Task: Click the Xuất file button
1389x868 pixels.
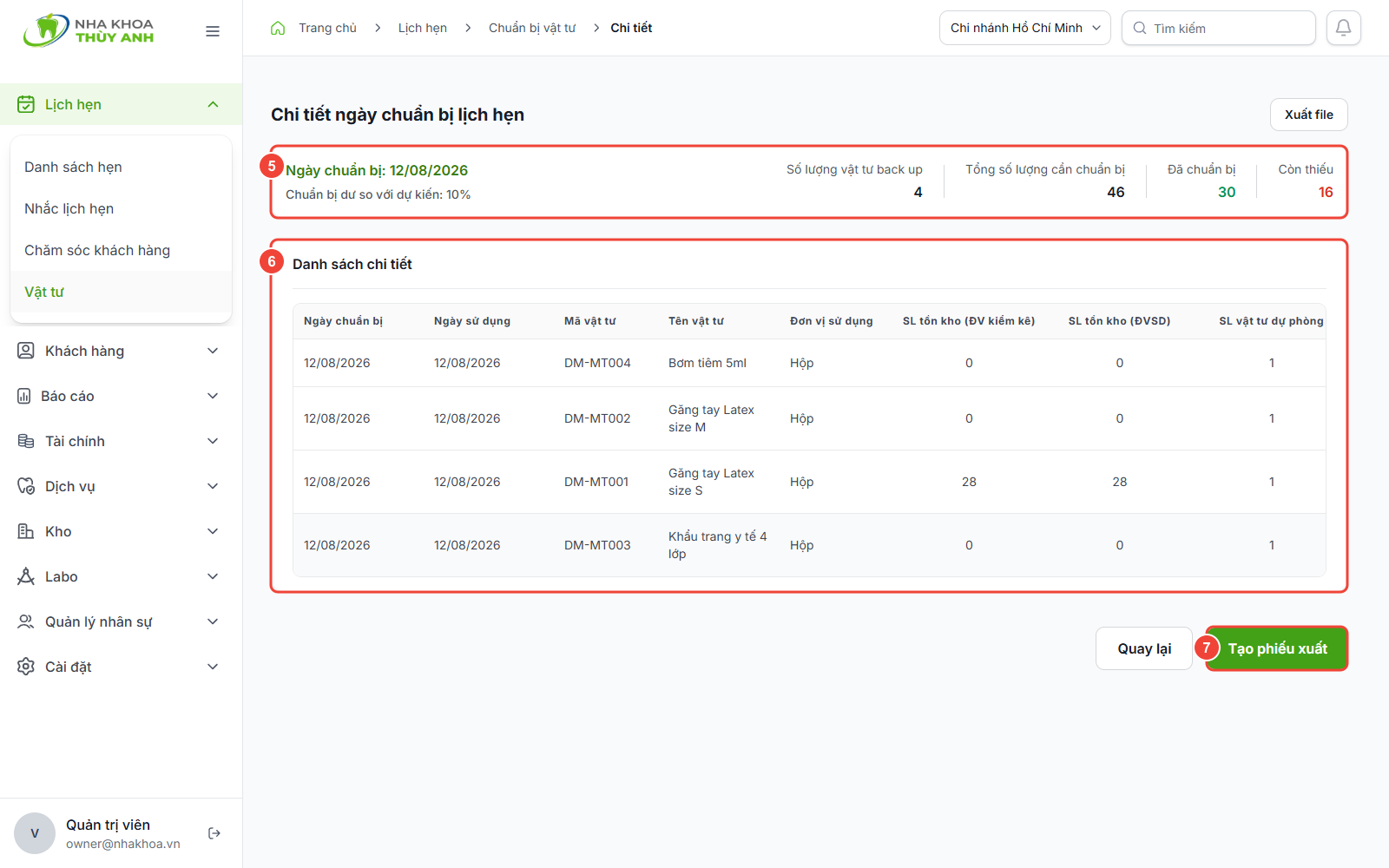Action: pos(1309,115)
